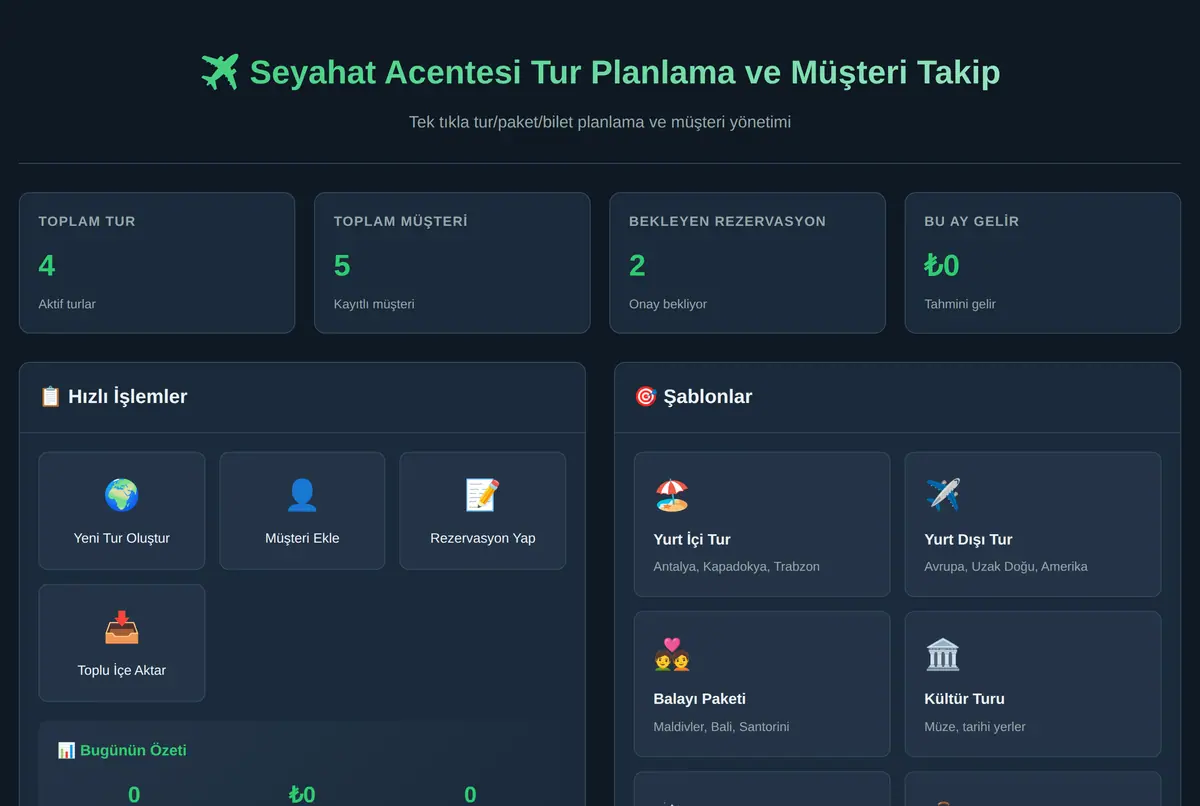
Task: Start Rezervasyon Yap quick action
Action: (483, 511)
